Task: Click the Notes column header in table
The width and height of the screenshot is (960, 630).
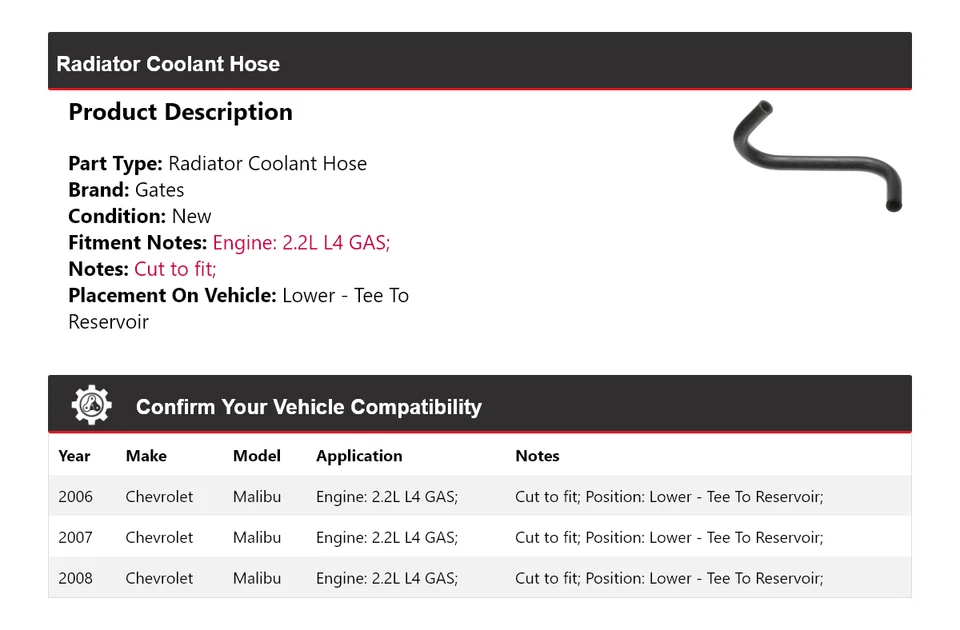Action: point(537,456)
